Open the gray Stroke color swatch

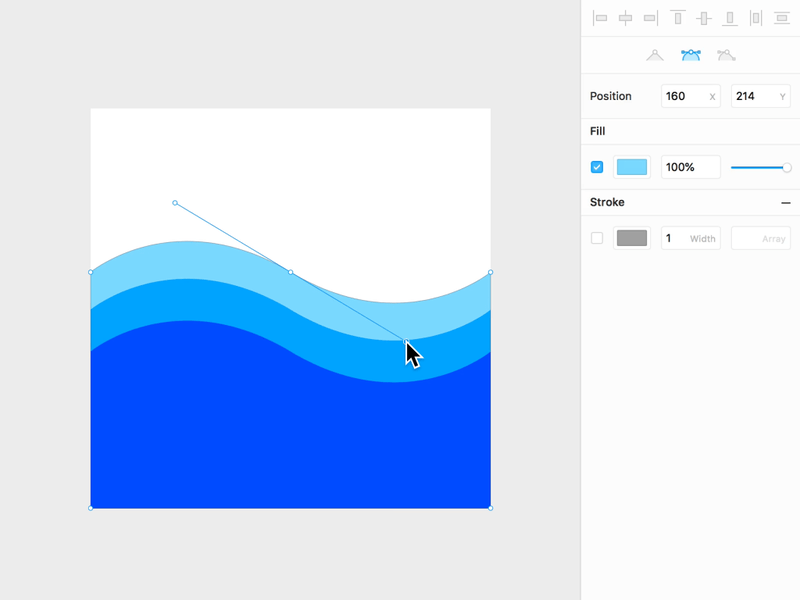click(x=631, y=238)
